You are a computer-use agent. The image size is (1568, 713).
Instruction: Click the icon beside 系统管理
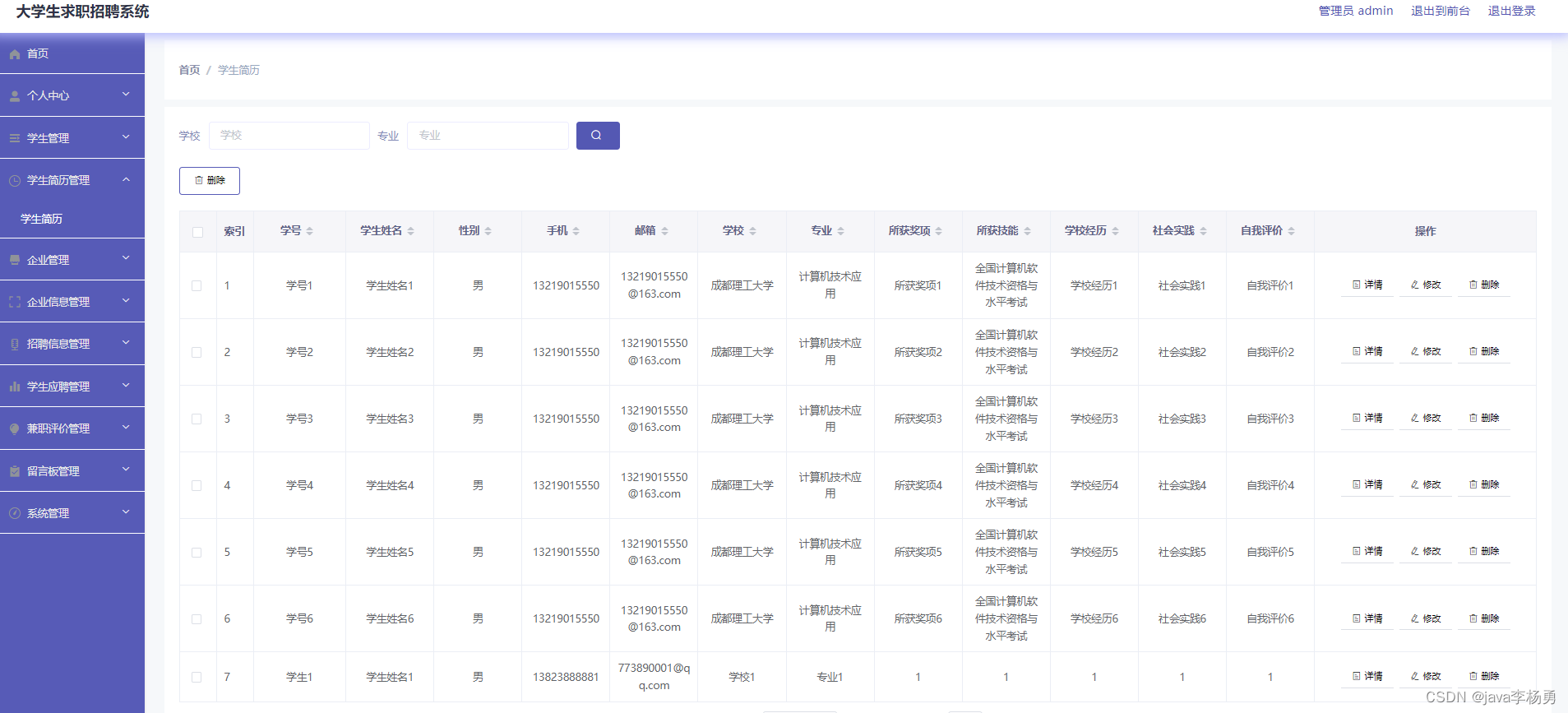coord(15,513)
